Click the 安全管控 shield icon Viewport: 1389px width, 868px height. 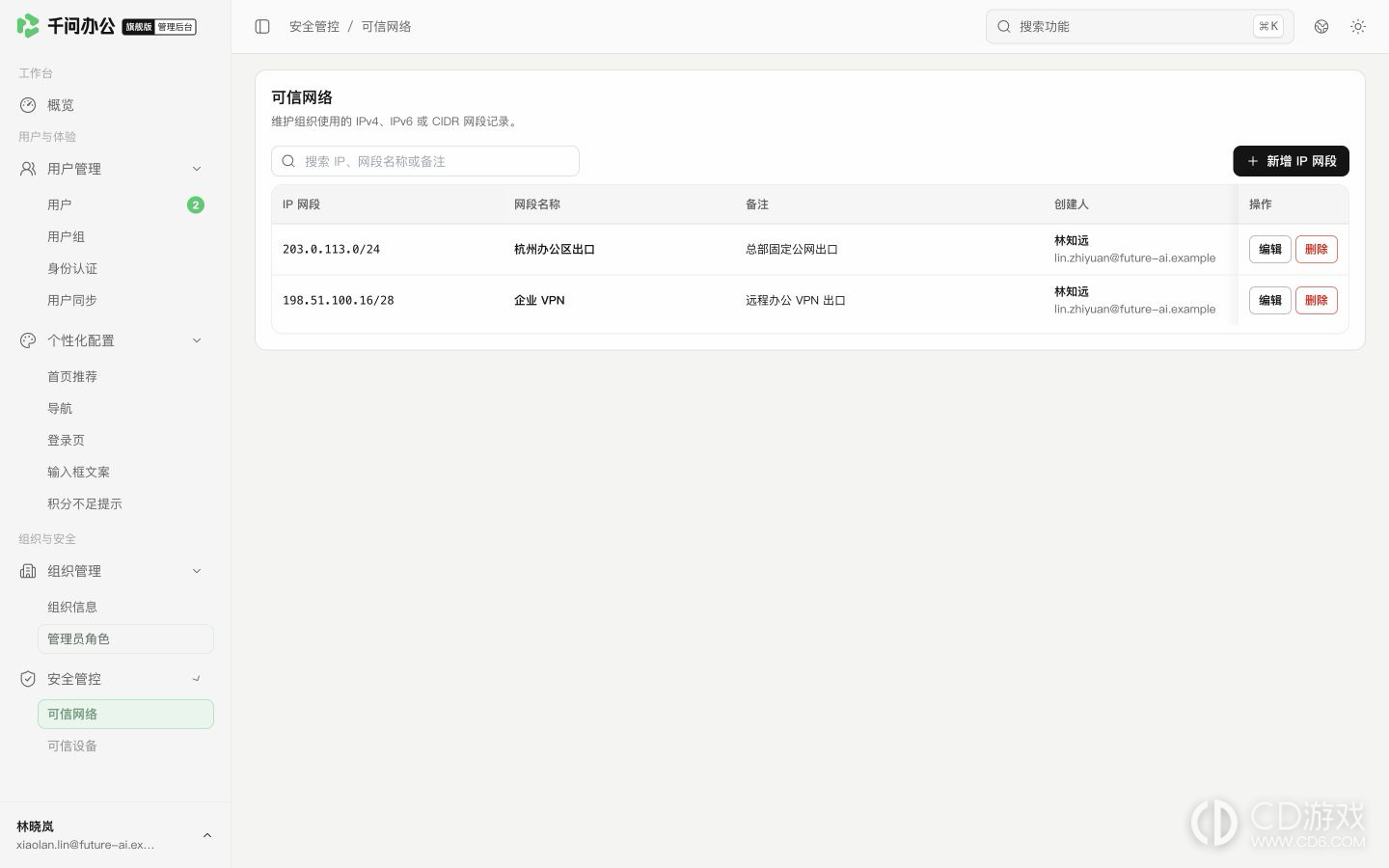[28, 679]
